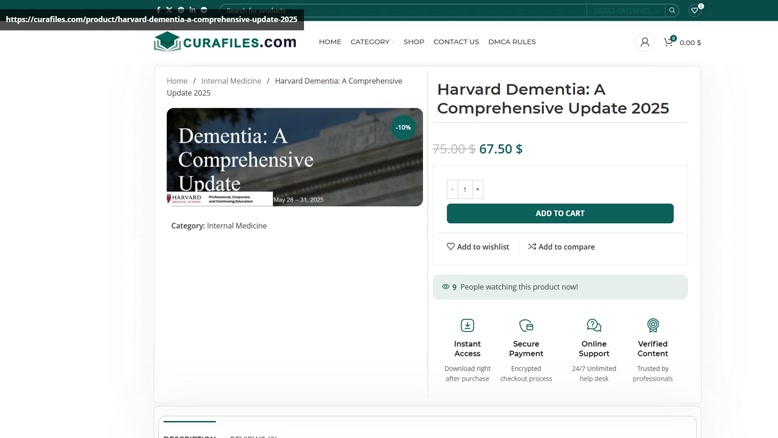Open the user account icon
778x438 pixels.
click(645, 42)
